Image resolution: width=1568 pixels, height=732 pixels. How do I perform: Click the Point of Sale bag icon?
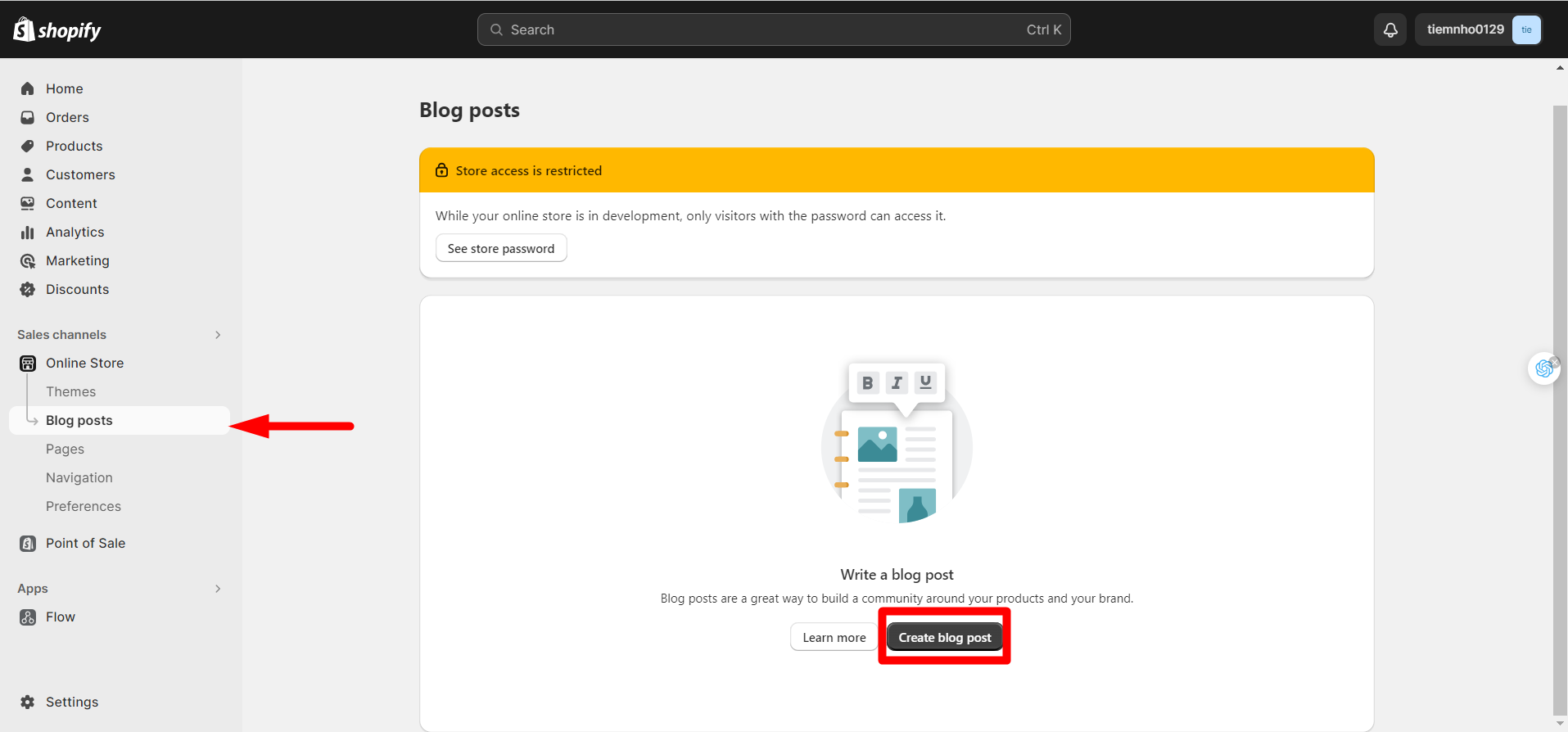click(28, 543)
